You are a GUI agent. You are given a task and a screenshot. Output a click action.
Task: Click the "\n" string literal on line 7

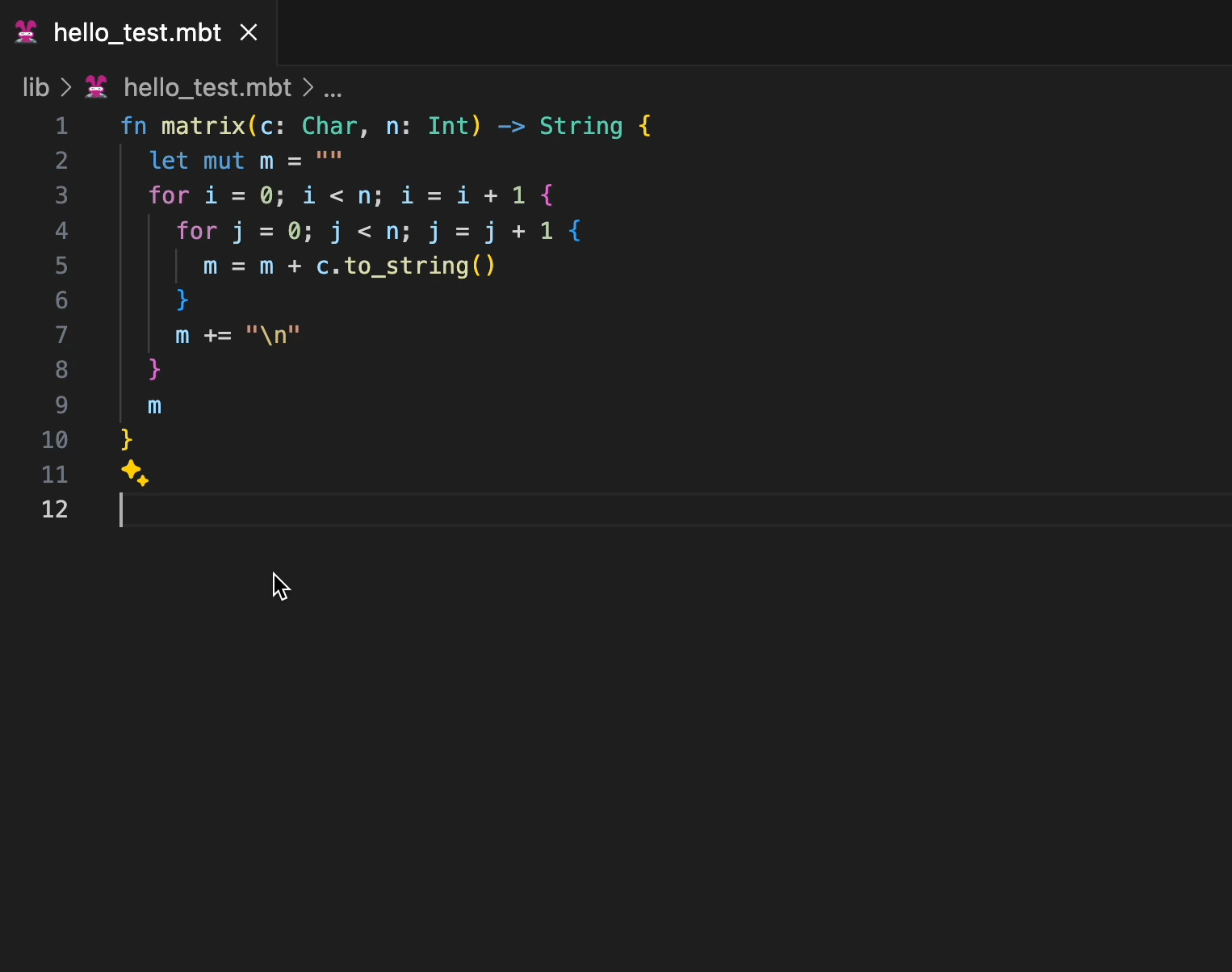(x=272, y=335)
